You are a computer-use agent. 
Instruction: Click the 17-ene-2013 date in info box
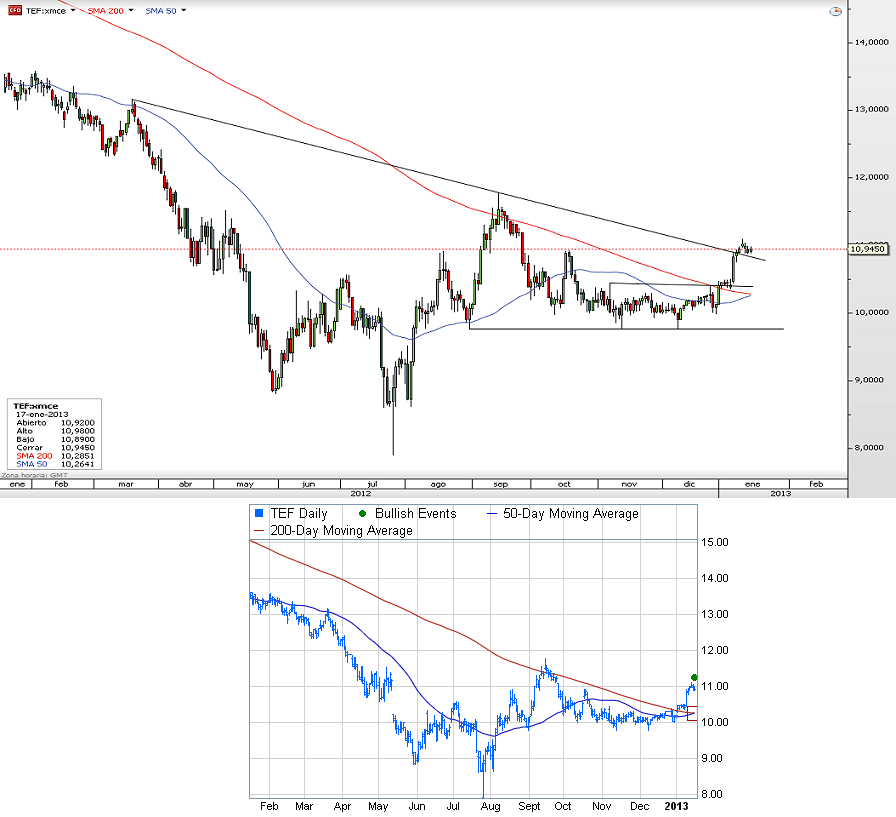tap(42, 415)
